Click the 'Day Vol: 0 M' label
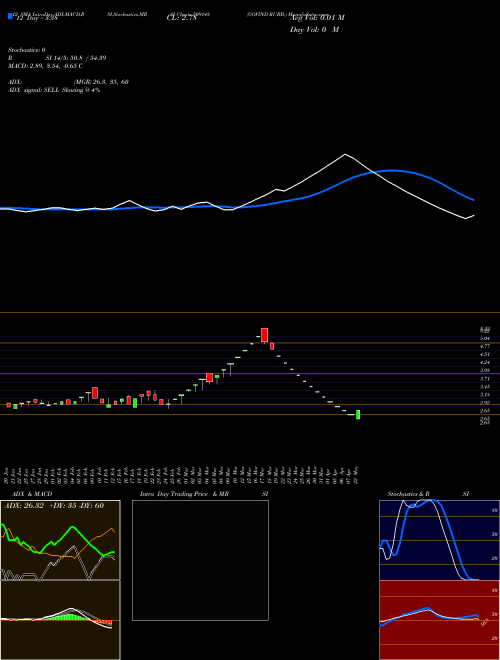The height and width of the screenshot is (660, 500). [314, 30]
